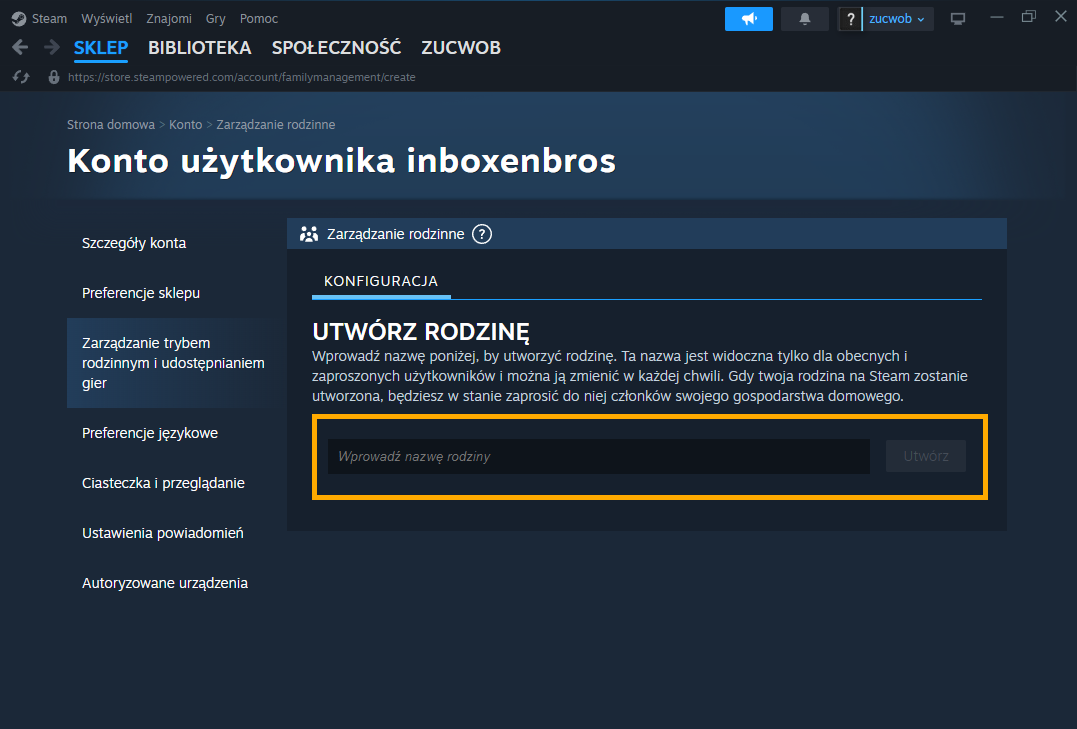Open Ustawienia powiadomień in the sidebar
The image size is (1077, 729).
(x=163, y=533)
